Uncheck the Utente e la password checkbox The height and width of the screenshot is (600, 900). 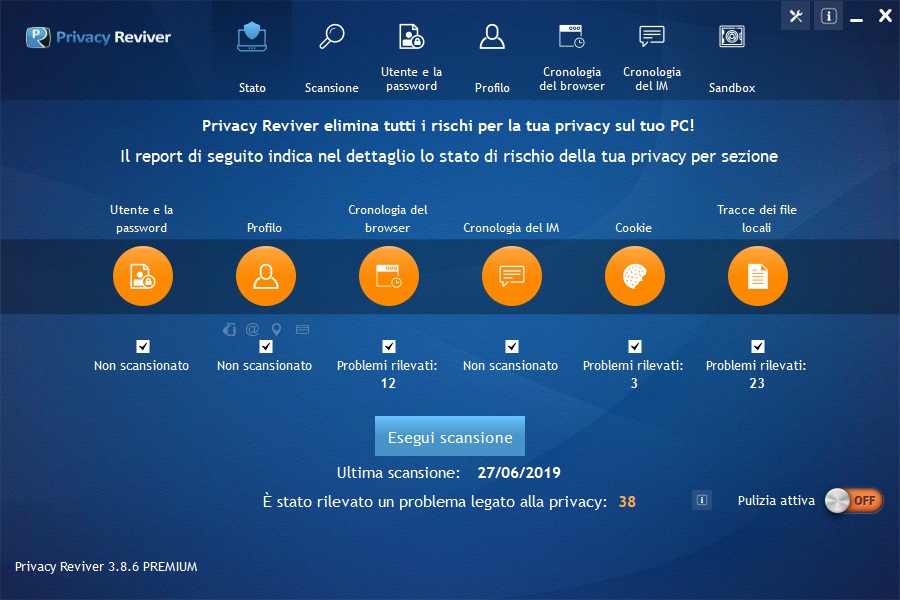143,346
